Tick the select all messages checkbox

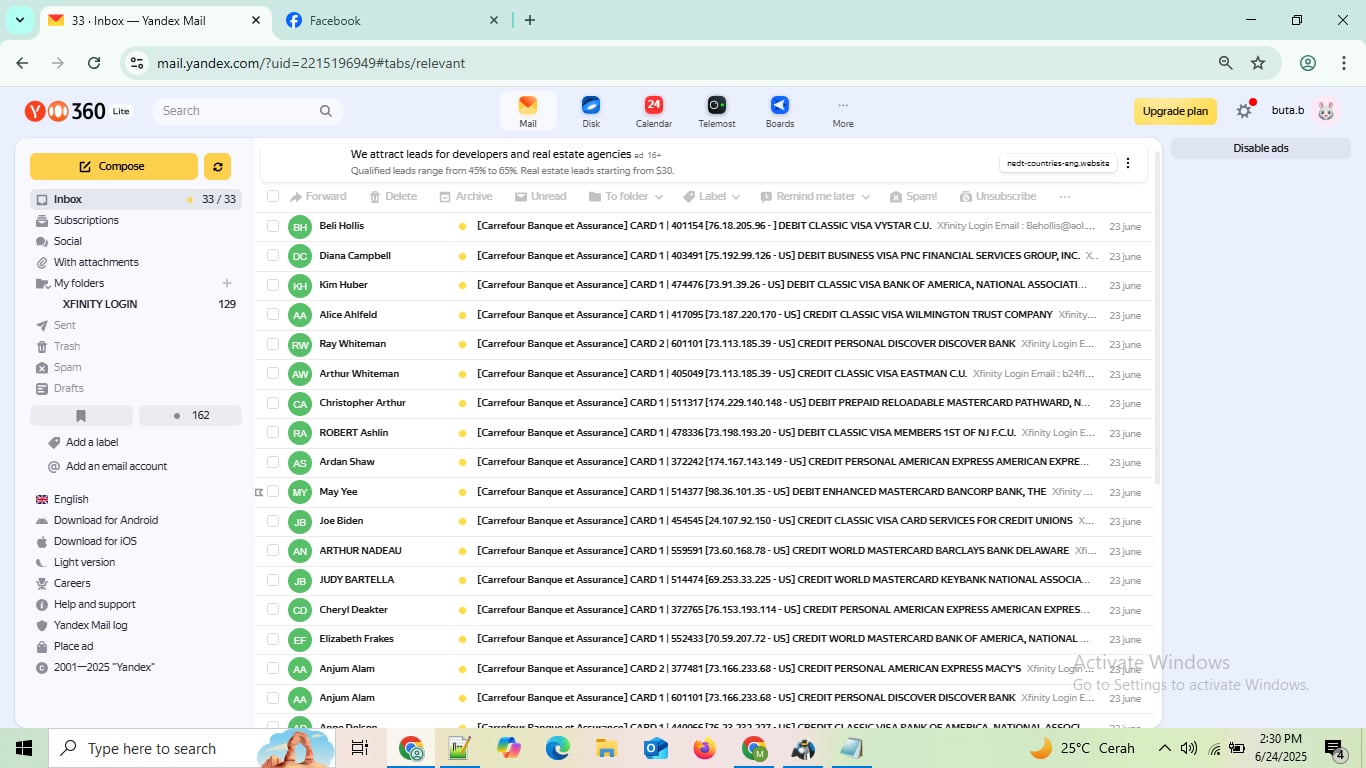[x=273, y=196]
